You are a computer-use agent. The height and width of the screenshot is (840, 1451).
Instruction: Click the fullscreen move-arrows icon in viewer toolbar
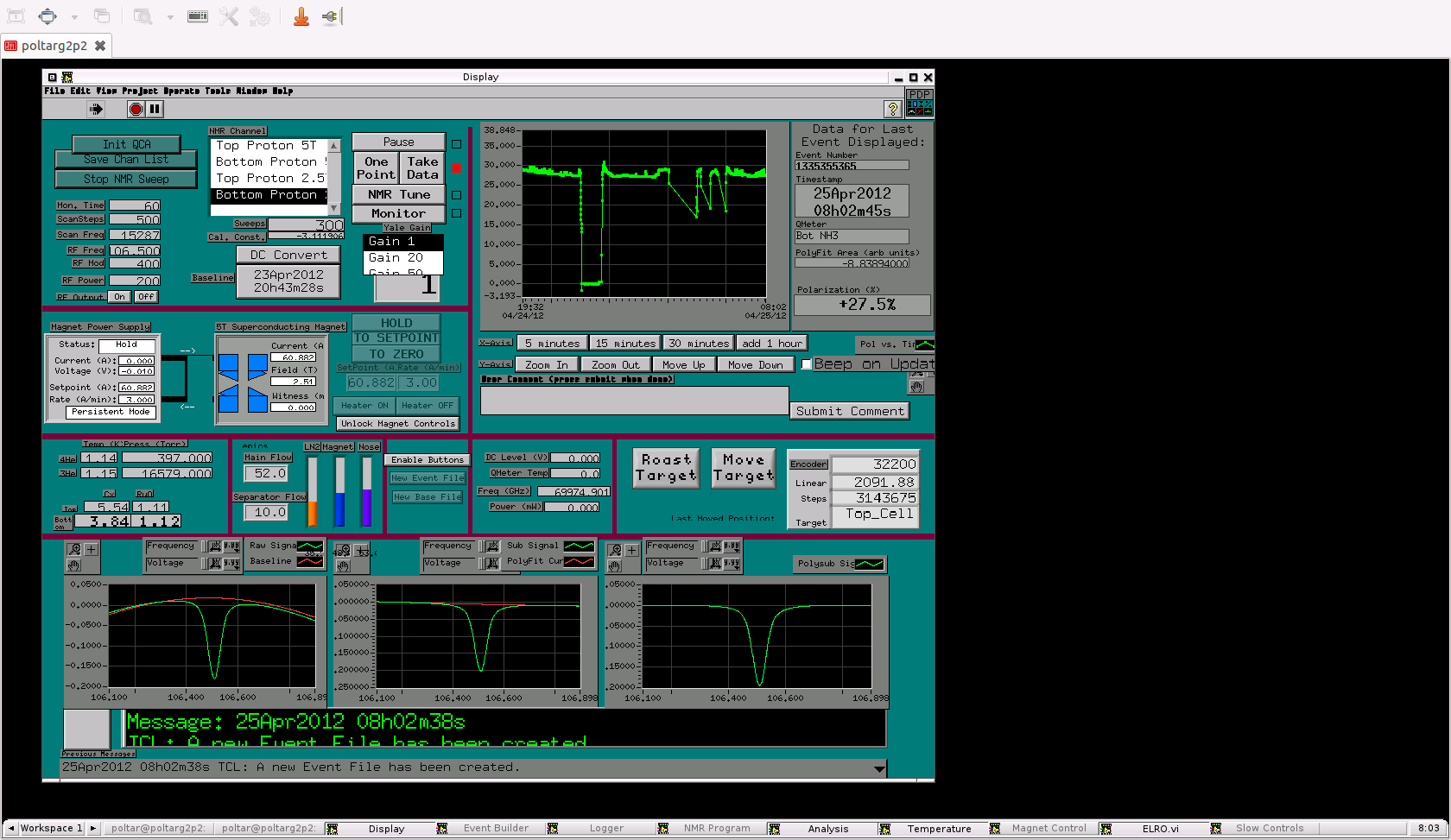48,16
